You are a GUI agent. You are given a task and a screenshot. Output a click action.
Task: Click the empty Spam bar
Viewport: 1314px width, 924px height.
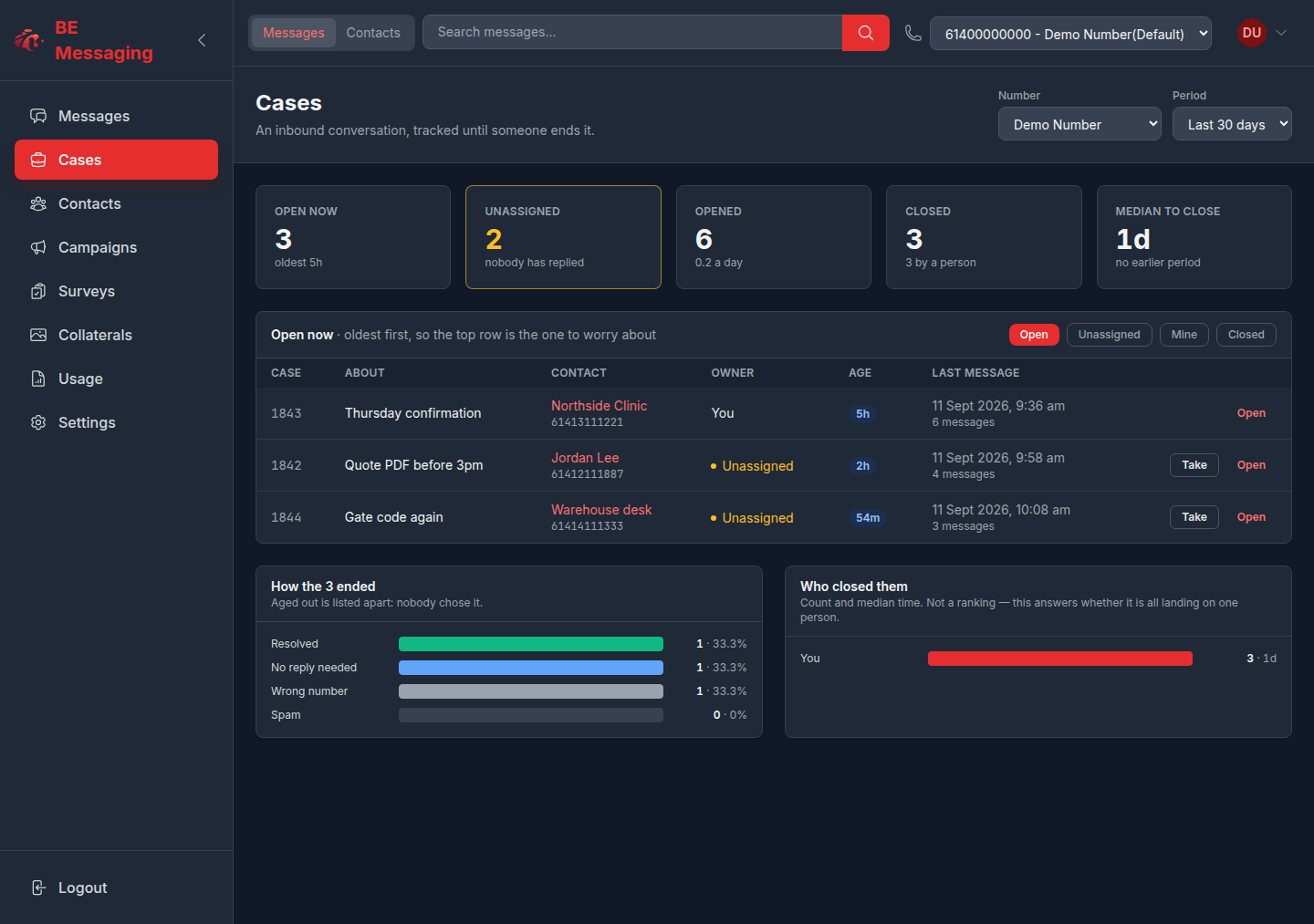point(531,715)
